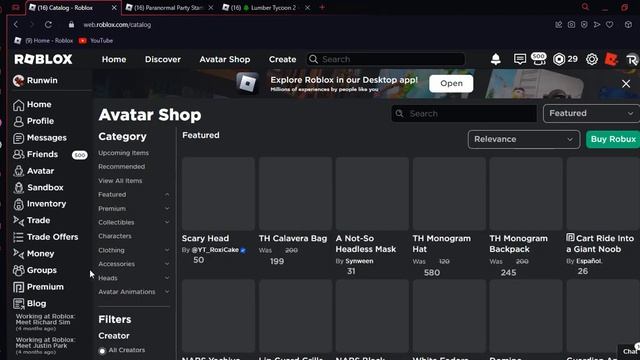640x360 pixels.
Task: Open the chat messages icon in header
Action: click(x=519, y=59)
